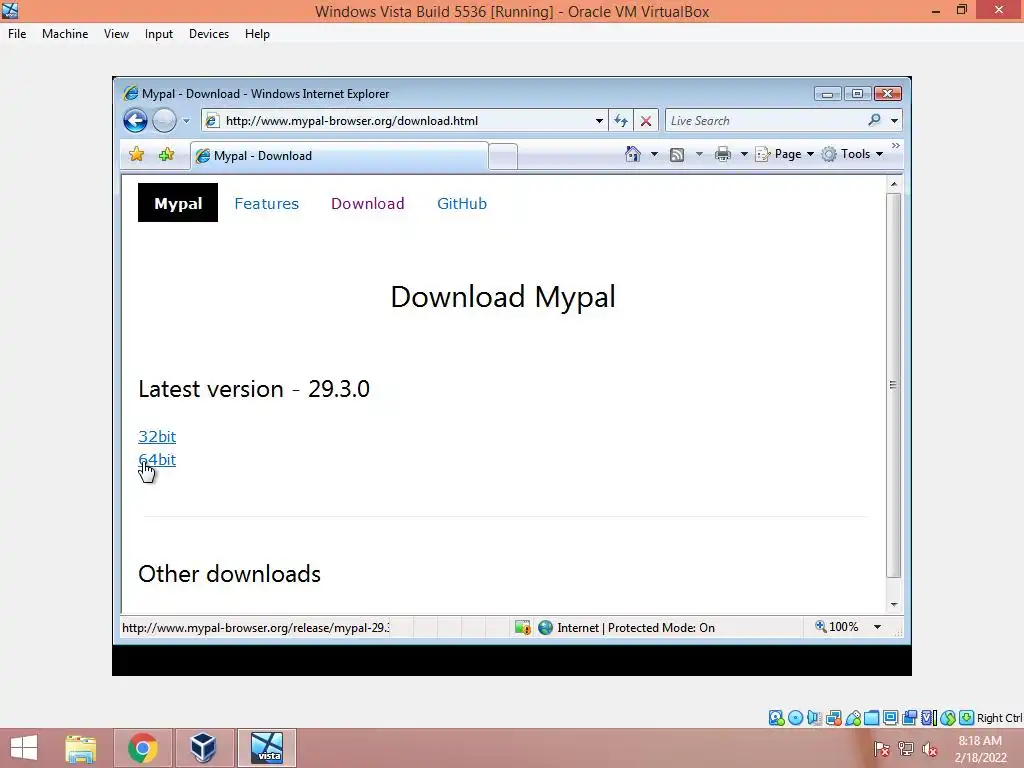Click VirtualBox mouse integration indicator

[x=948, y=718]
